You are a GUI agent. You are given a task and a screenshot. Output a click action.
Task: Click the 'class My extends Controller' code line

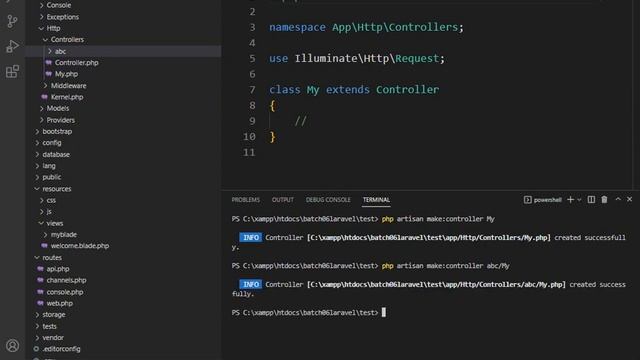(354, 89)
